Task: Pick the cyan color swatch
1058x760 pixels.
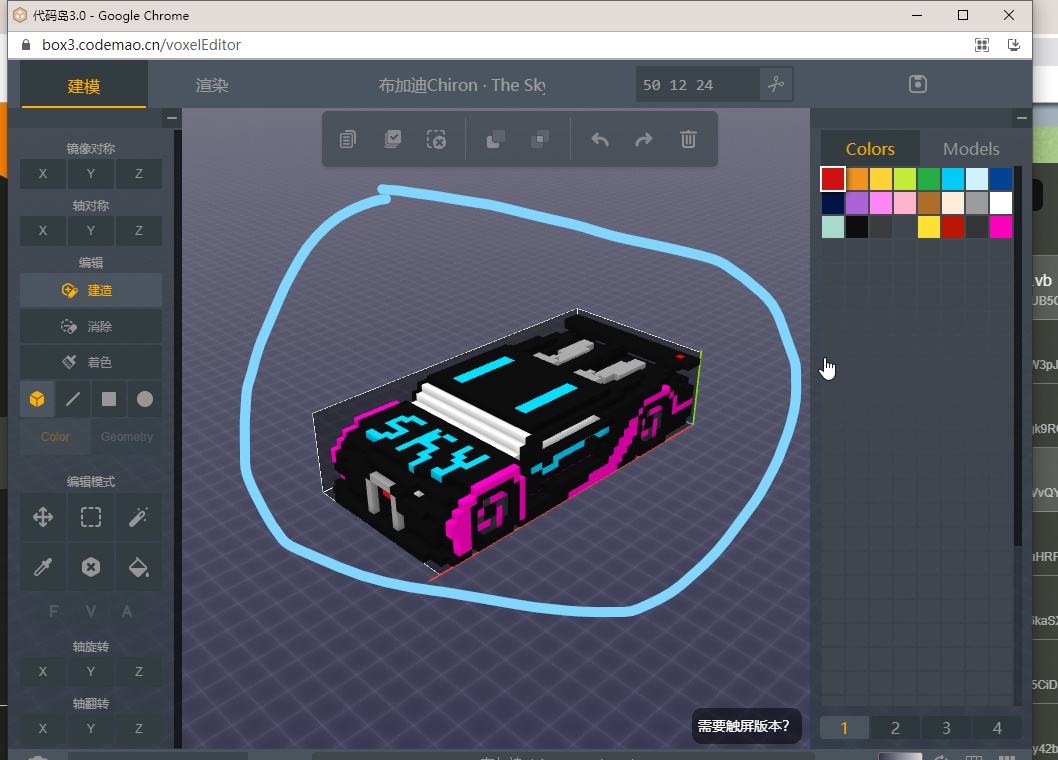Action: click(953, 179)
